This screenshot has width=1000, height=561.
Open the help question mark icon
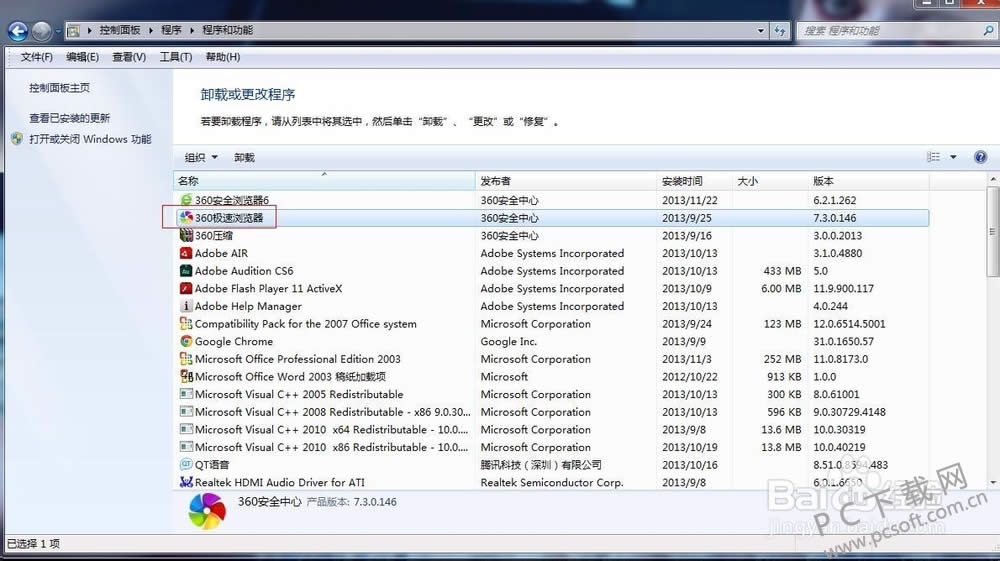coord(980,157)
